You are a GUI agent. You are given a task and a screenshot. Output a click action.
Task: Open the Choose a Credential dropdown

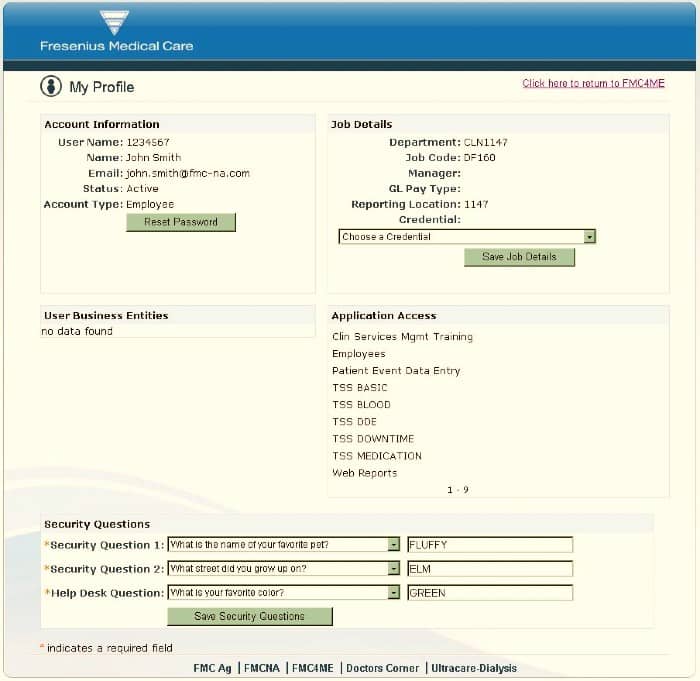pyautogui.click(x=467, y=237)
